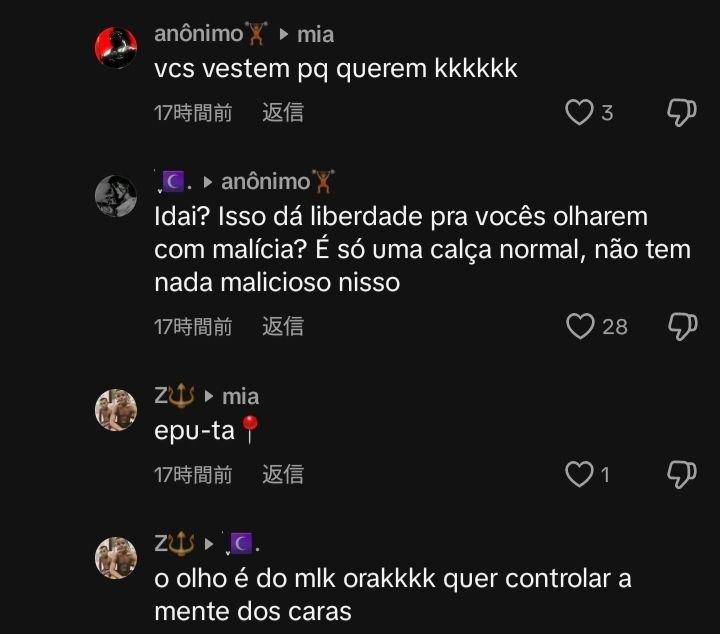720x634 pixels.
Task: Open moon-emoji mention in last comment
Action: pyautogui.click(x=242, y=544)
